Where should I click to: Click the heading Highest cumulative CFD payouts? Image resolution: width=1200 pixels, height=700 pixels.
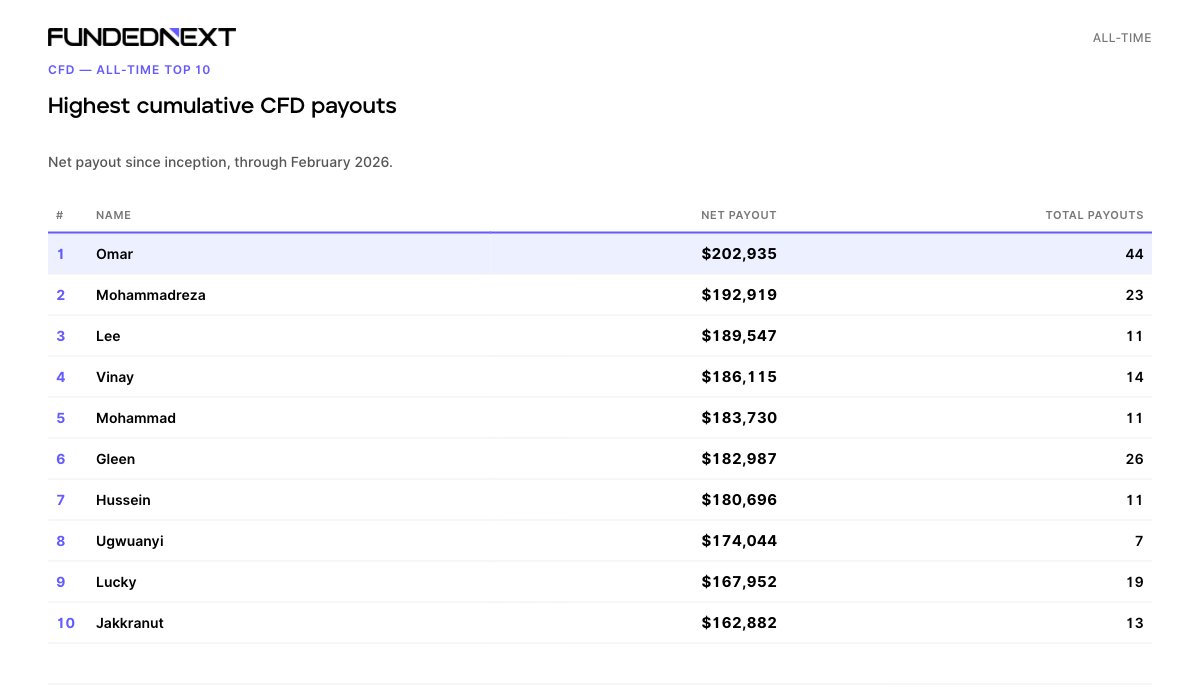pyautogui.click(x=222, y=105)
